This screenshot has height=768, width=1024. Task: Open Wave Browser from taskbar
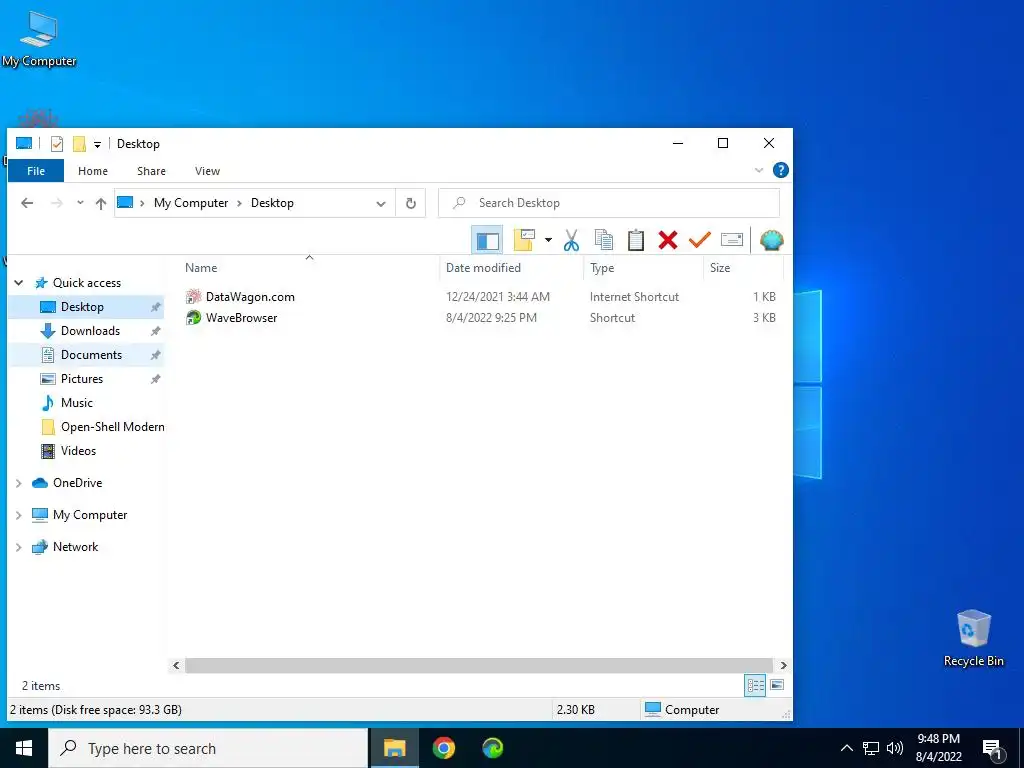point(492,748)
